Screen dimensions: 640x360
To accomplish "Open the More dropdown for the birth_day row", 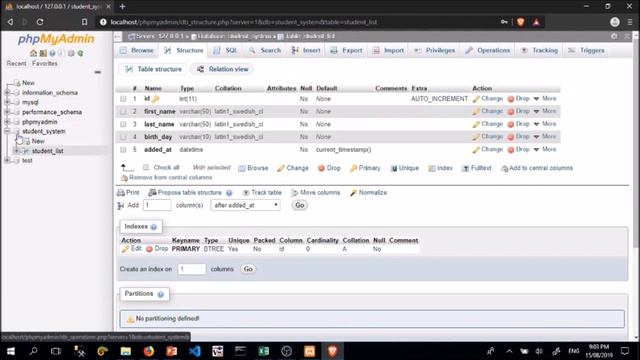I will pyautogui.click(x=545, y=136).
